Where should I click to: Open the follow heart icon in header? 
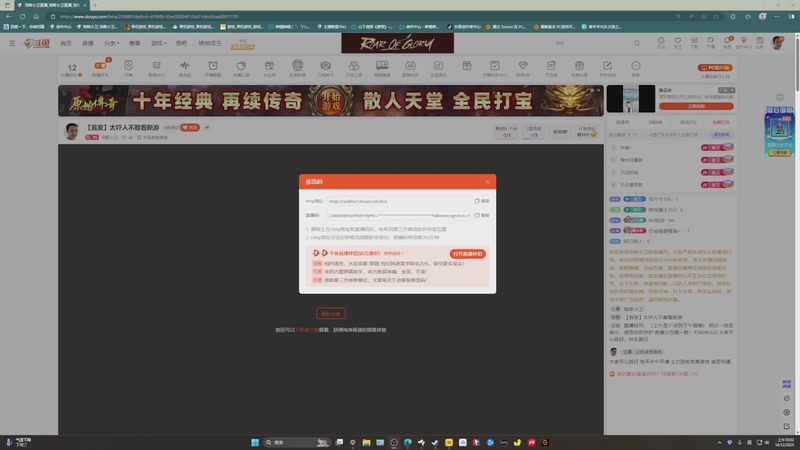678,40
